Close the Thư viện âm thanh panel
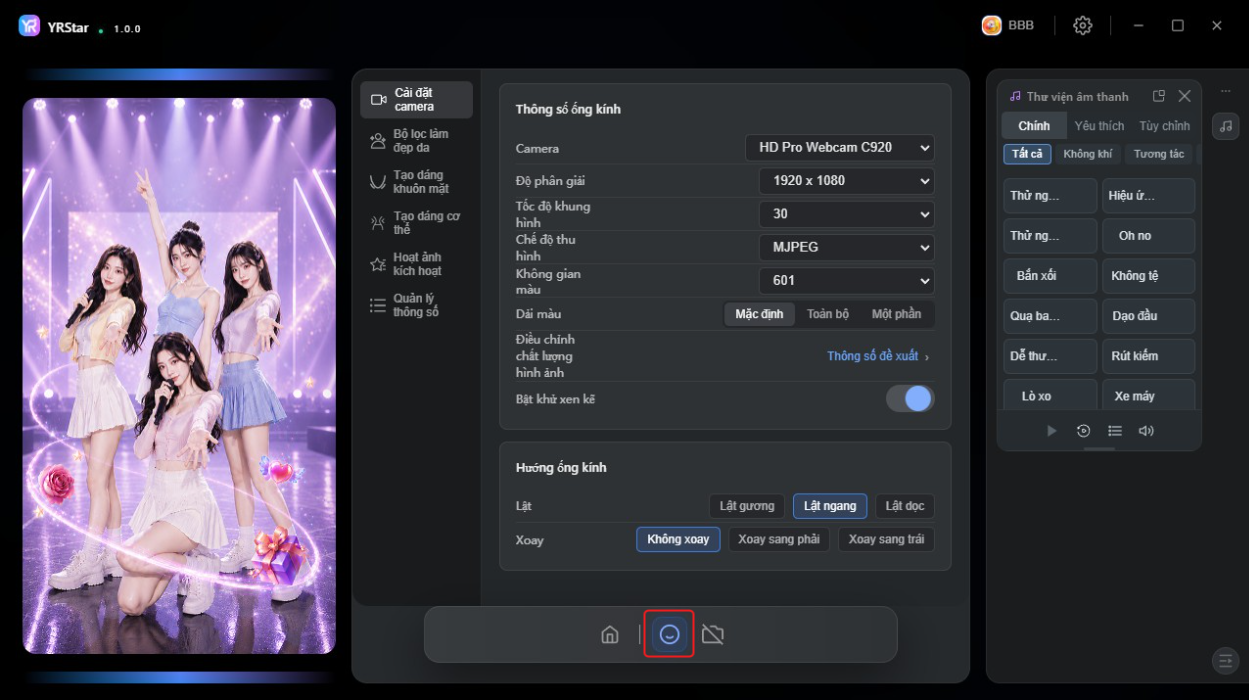The height and width of the screenshot is (700, 1249). 1184,96
